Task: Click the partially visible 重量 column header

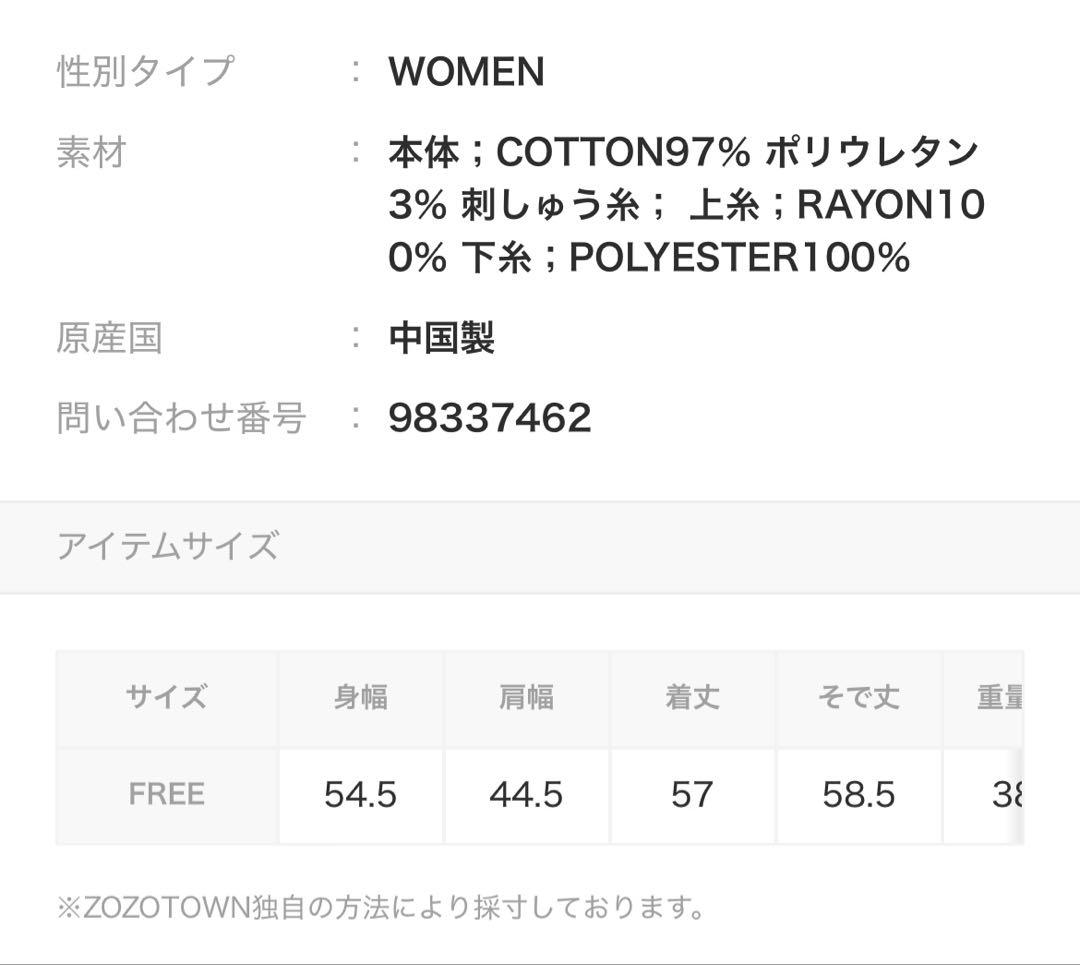Action: tap(999, 697)
